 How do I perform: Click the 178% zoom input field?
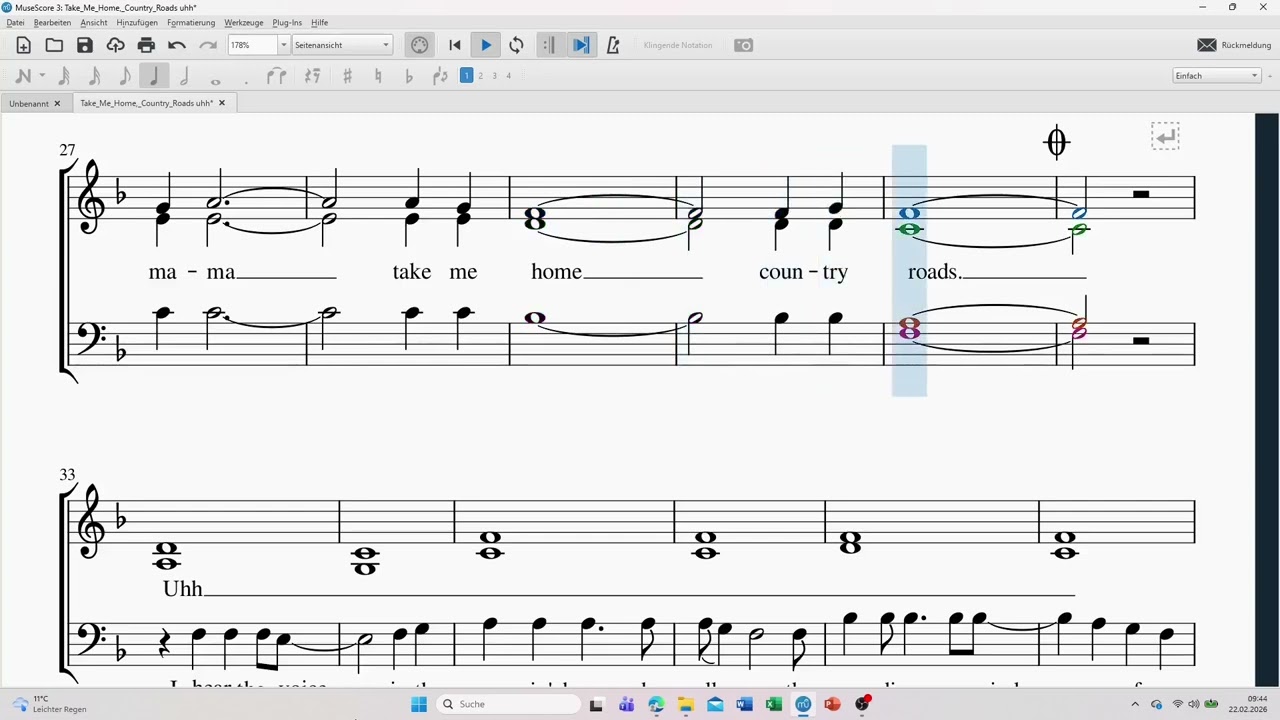click(x=253, y=45)
